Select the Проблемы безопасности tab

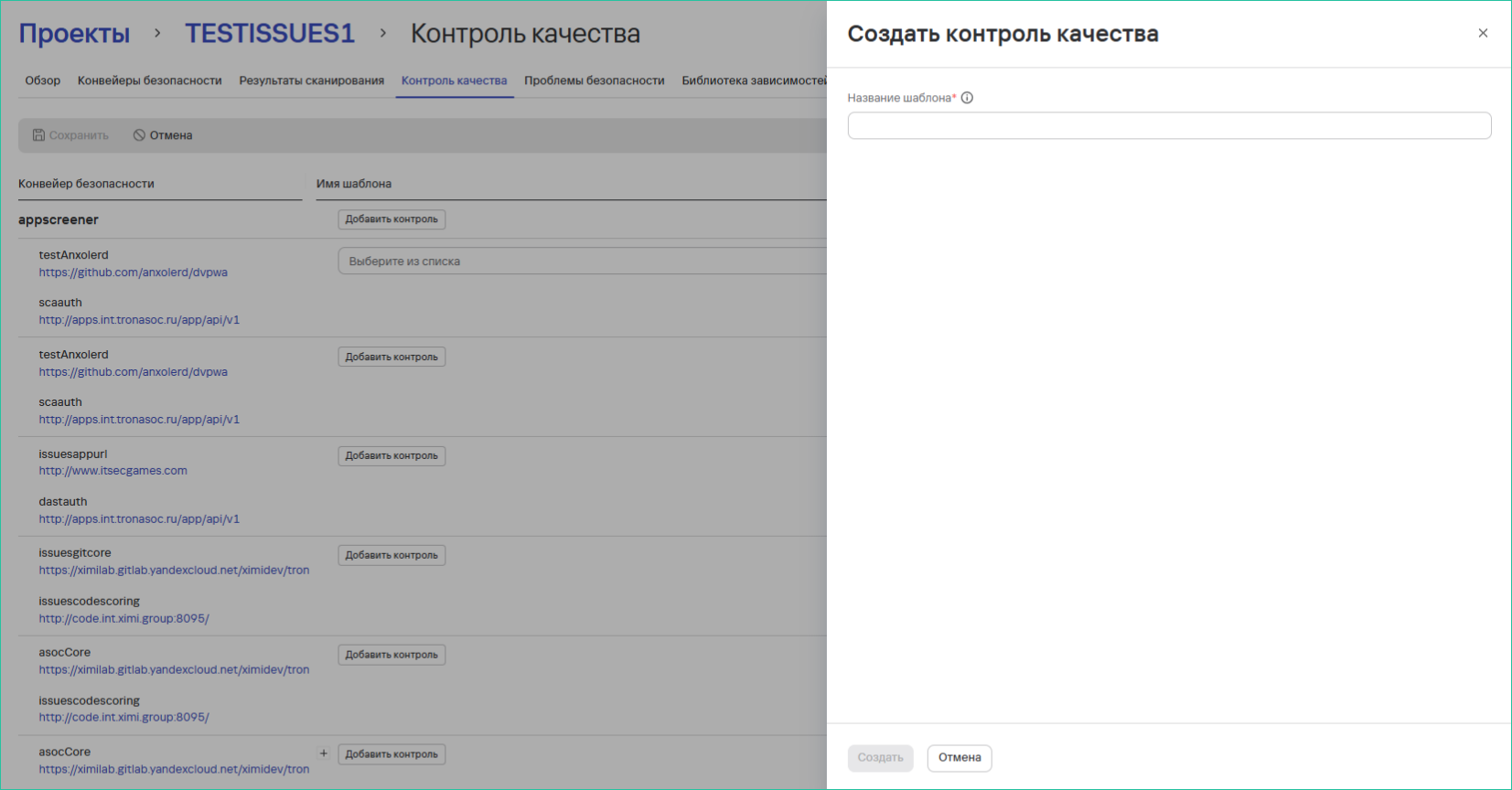click(594, 80)
